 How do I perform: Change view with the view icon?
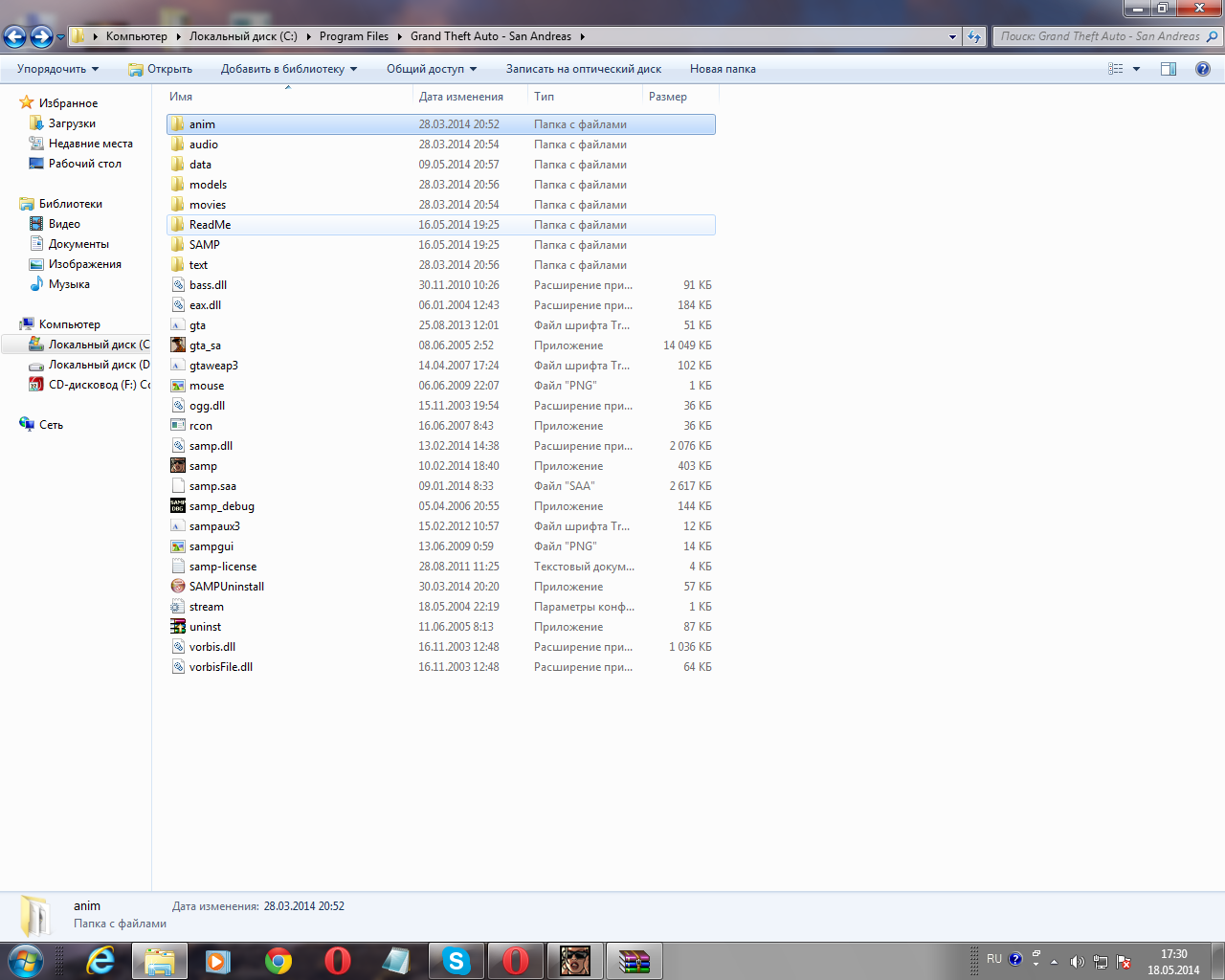click(1116, 69)
